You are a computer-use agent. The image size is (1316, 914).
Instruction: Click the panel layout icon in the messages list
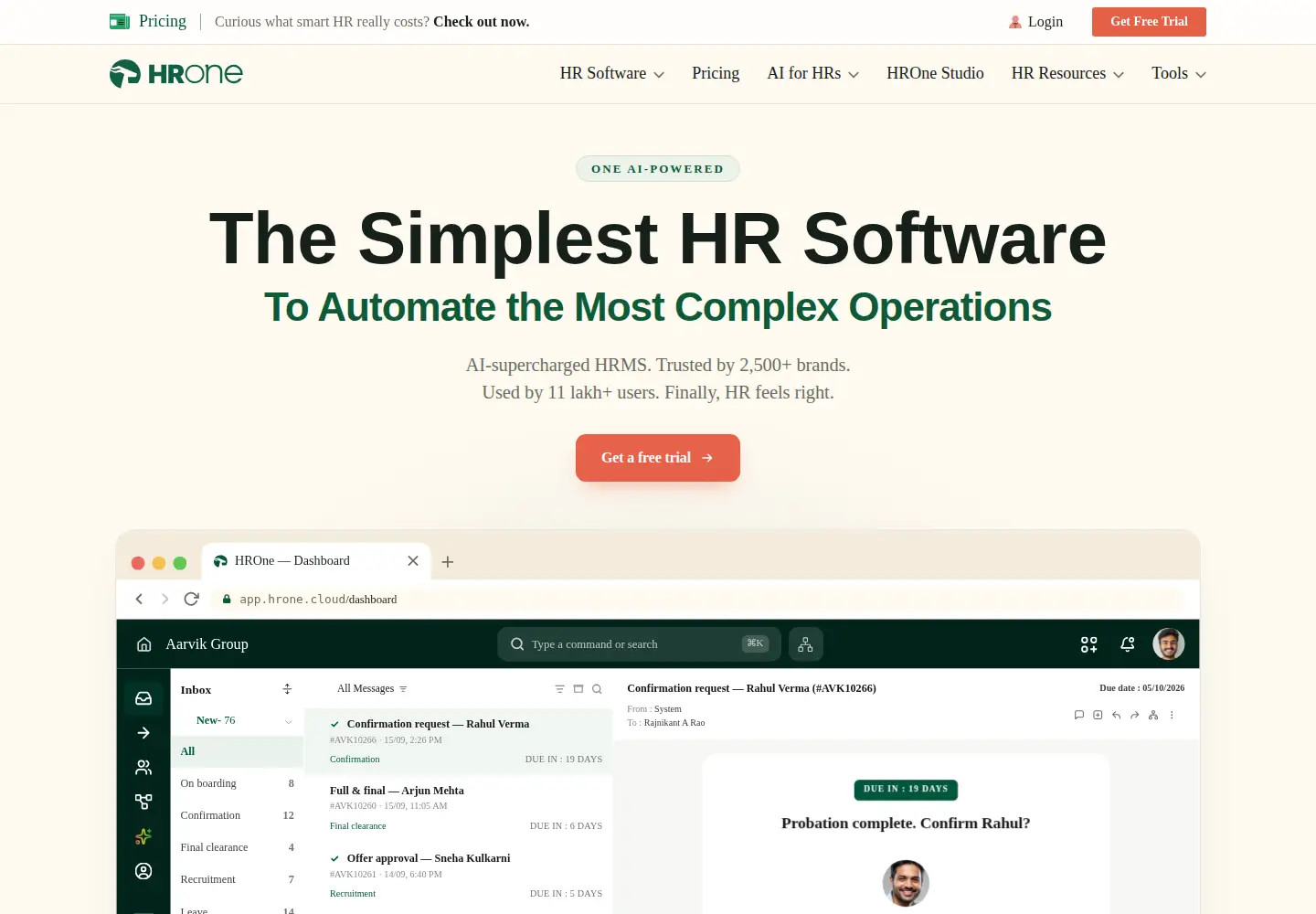[578, 689]
